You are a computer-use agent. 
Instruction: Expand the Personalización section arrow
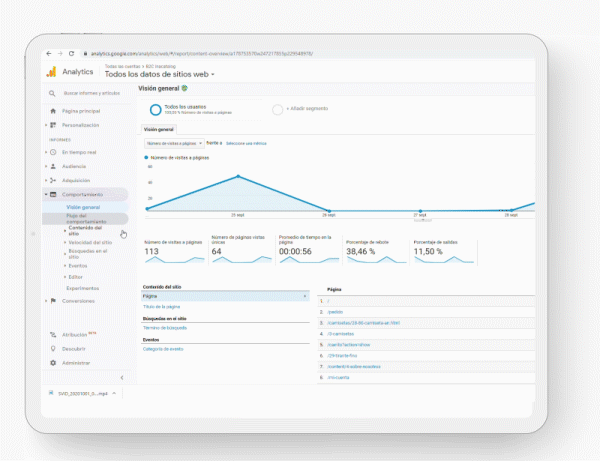pyautogui.click(x=46, y=125)
